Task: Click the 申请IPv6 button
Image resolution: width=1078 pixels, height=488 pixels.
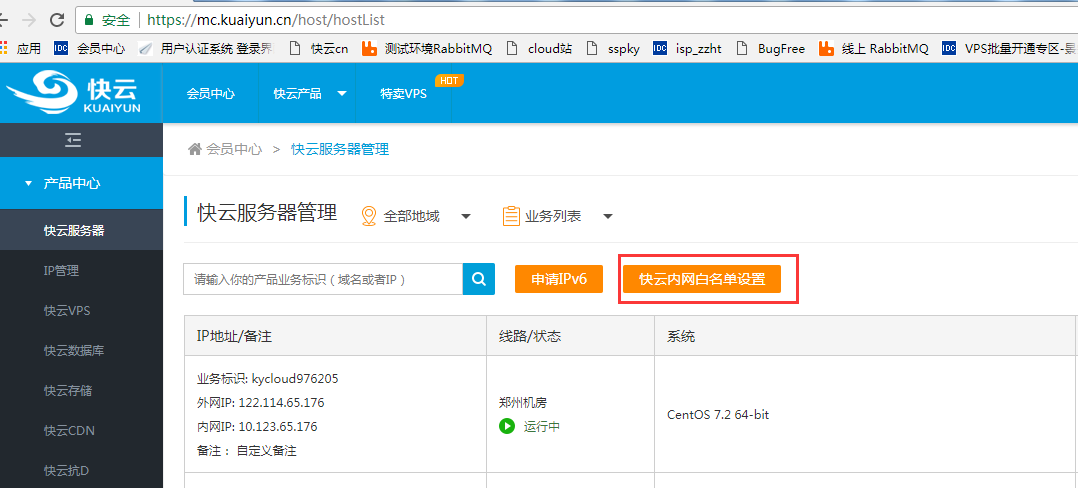Action: tap(558, 279)
